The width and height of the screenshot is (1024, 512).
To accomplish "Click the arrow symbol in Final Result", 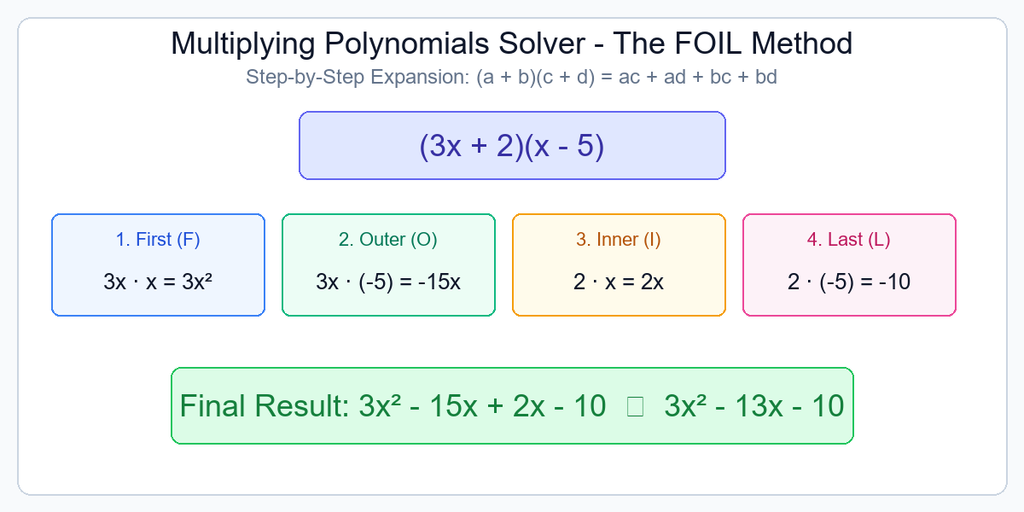I will [635, 407].
